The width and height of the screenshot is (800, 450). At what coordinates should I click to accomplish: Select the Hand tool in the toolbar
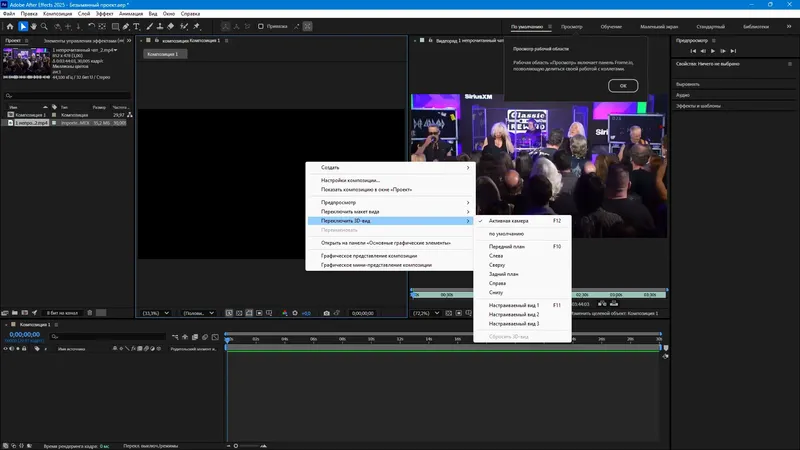(34, 27)
